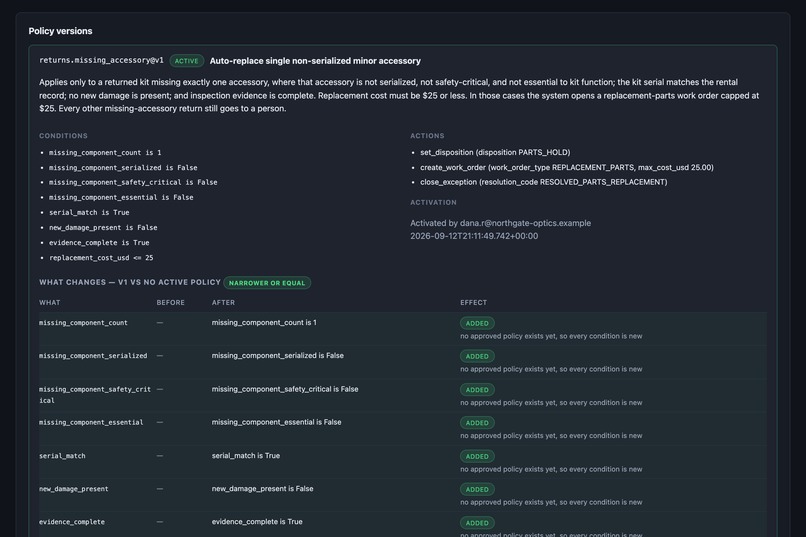The height and width of the screenshot is (537, 806).
Task: Select condition "missing_component_essential is False" in the bullet list
Action: (121, 197)
